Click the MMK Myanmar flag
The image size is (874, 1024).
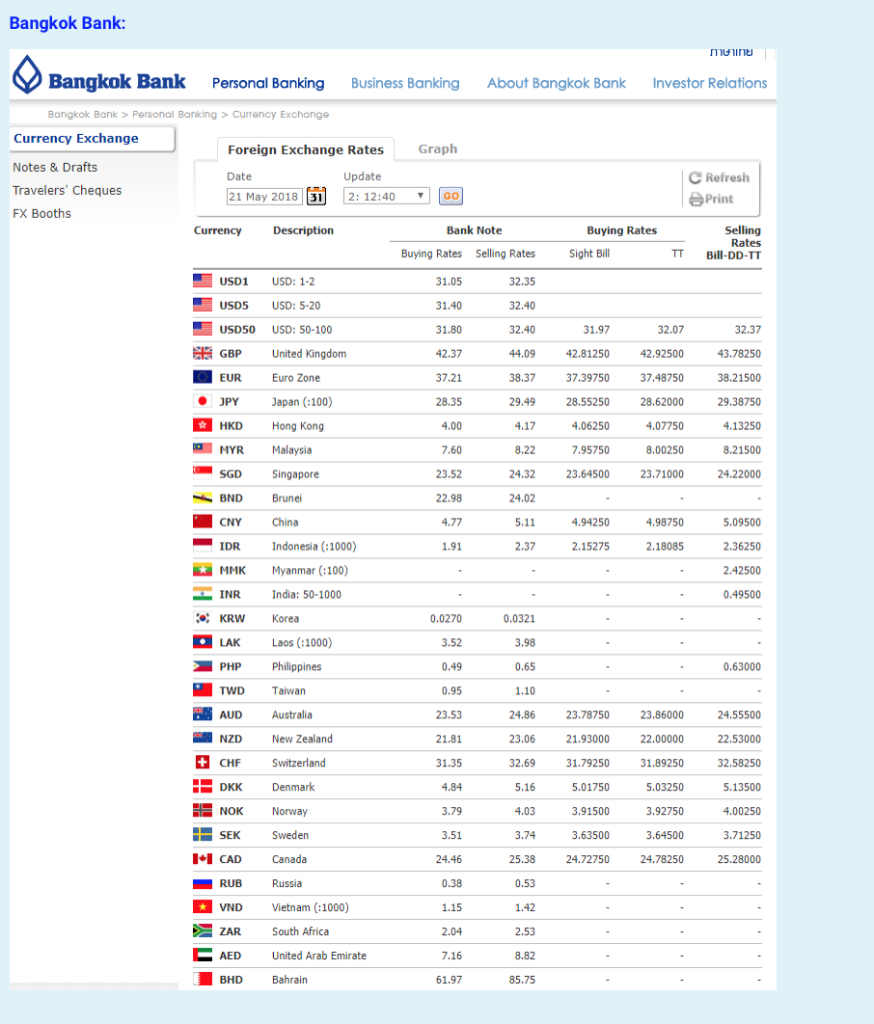[x=202, y=569]
